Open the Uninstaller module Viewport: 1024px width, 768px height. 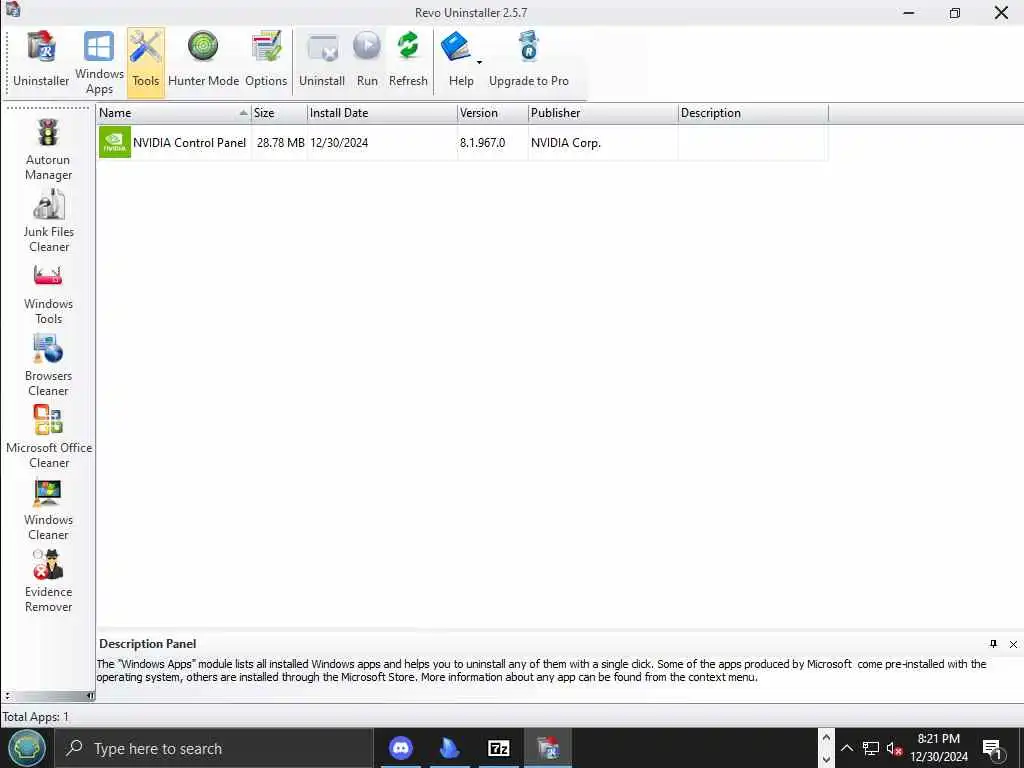pyautogui.click(x=41, y=61)
